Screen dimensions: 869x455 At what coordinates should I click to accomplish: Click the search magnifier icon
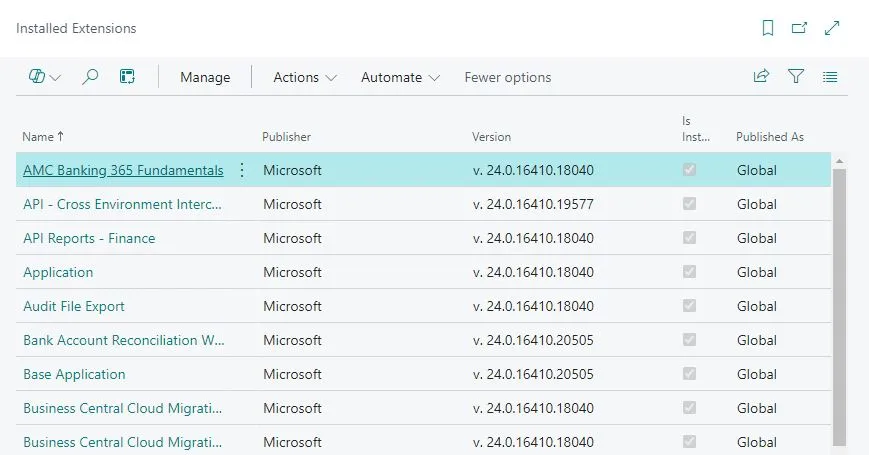pos(90,76)
